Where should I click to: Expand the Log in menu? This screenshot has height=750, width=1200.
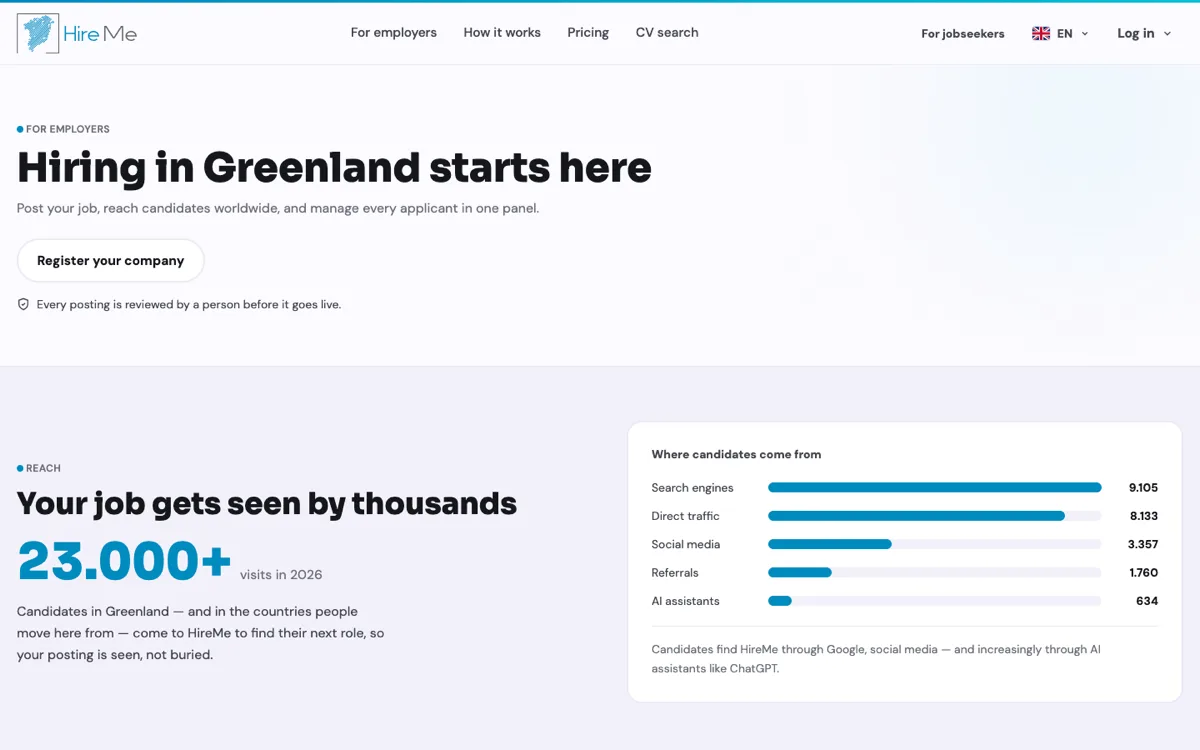[1144, 33]
